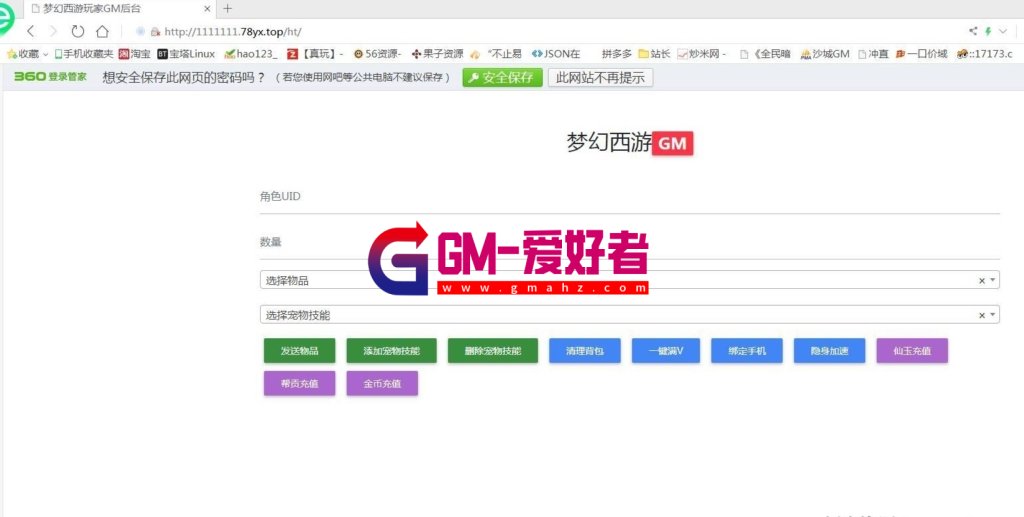Click the 一键满V button

pyautogui.click(x=666, y=351)
